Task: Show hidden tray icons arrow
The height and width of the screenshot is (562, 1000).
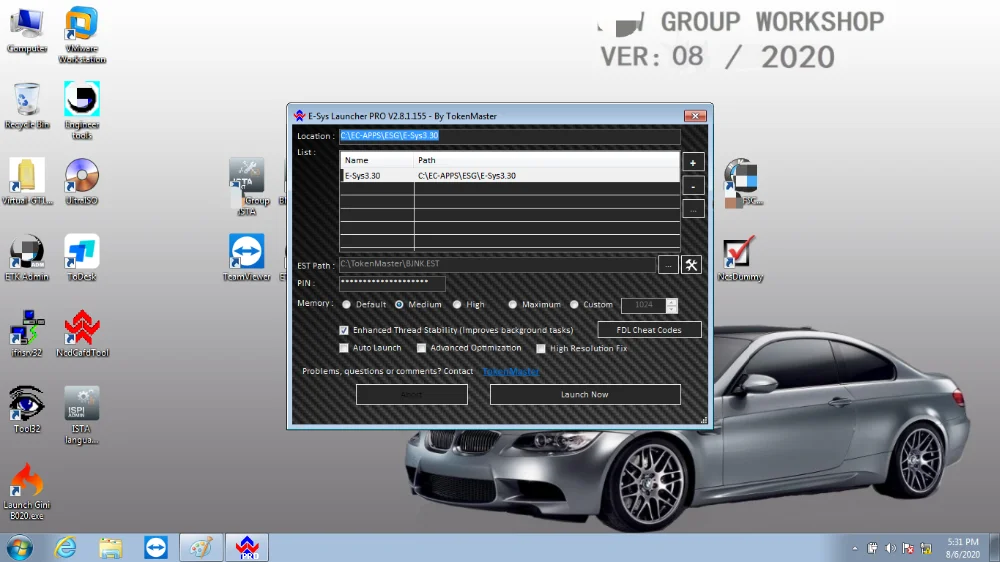Action: [855, 549]
